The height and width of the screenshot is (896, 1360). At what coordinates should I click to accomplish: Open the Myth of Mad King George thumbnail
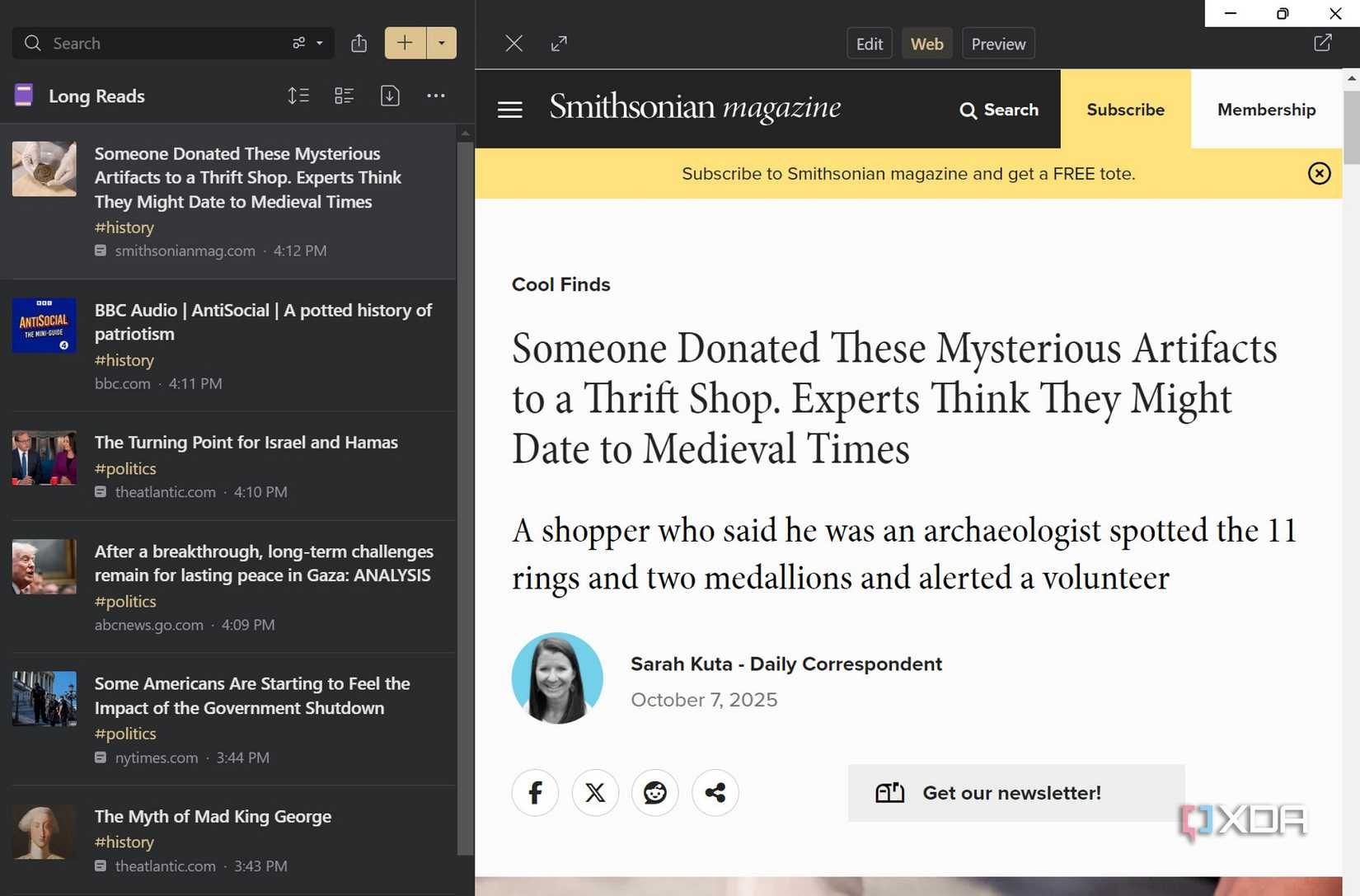click(x=44, y=832)
